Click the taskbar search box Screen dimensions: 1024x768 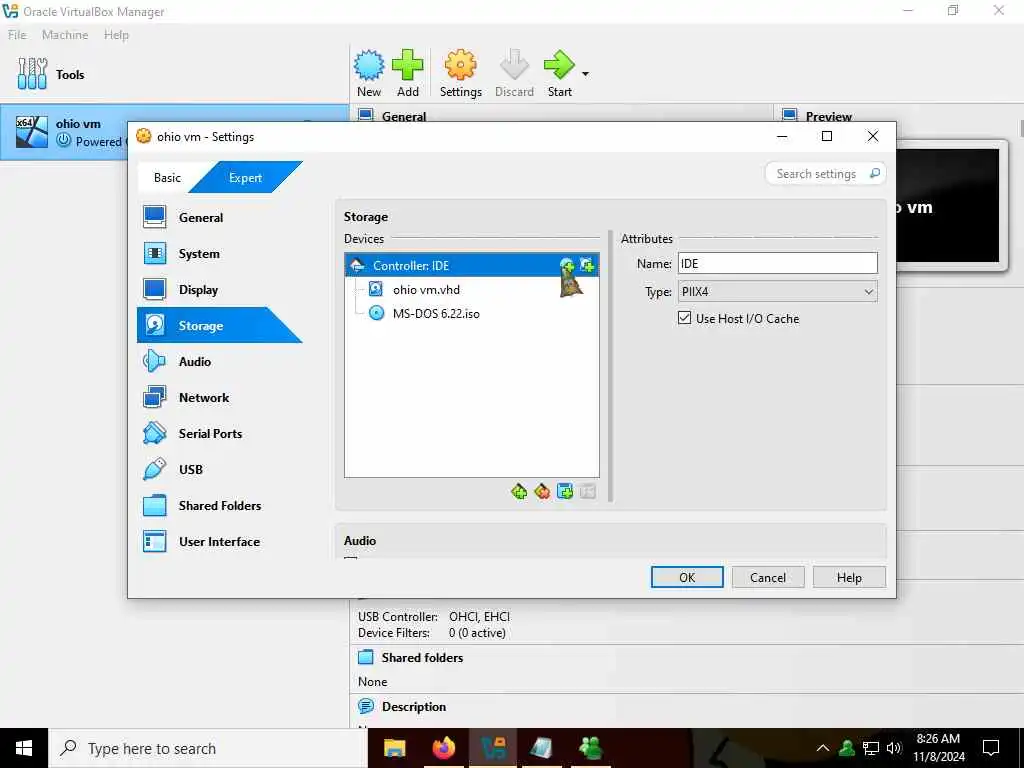[x=208, y=748]
